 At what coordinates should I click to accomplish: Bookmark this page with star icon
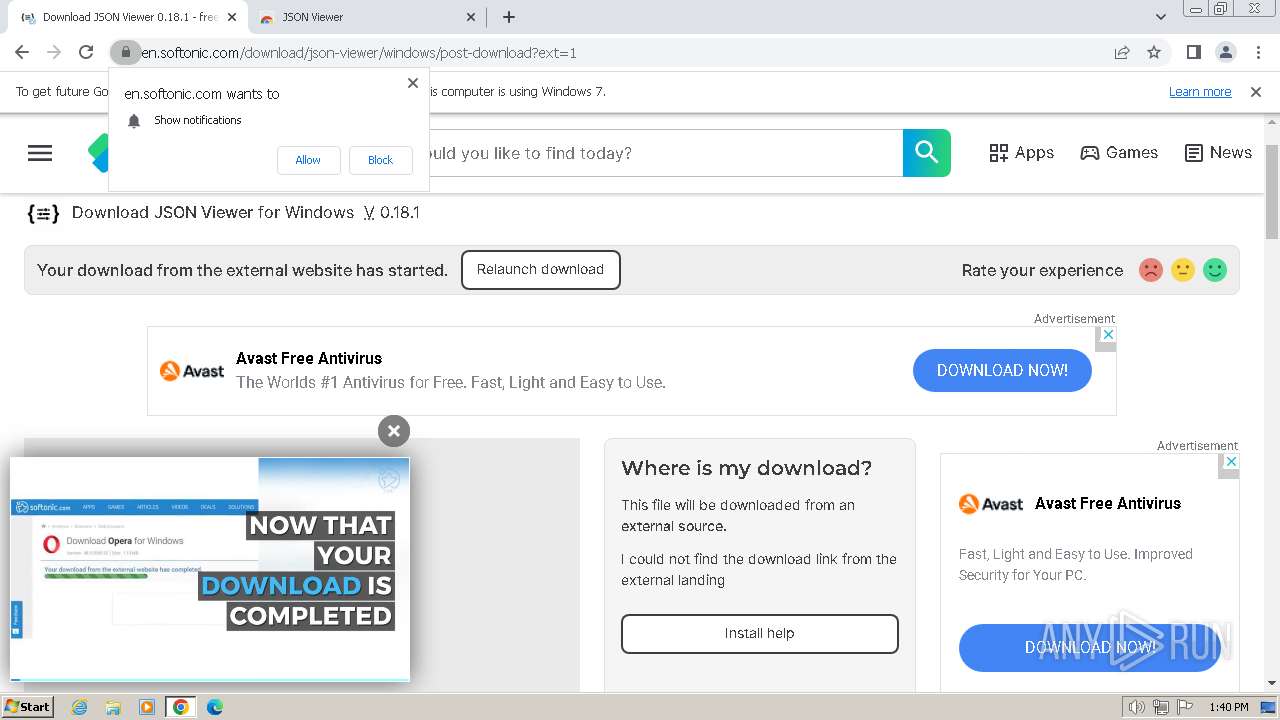click(x=1154, y=52)
